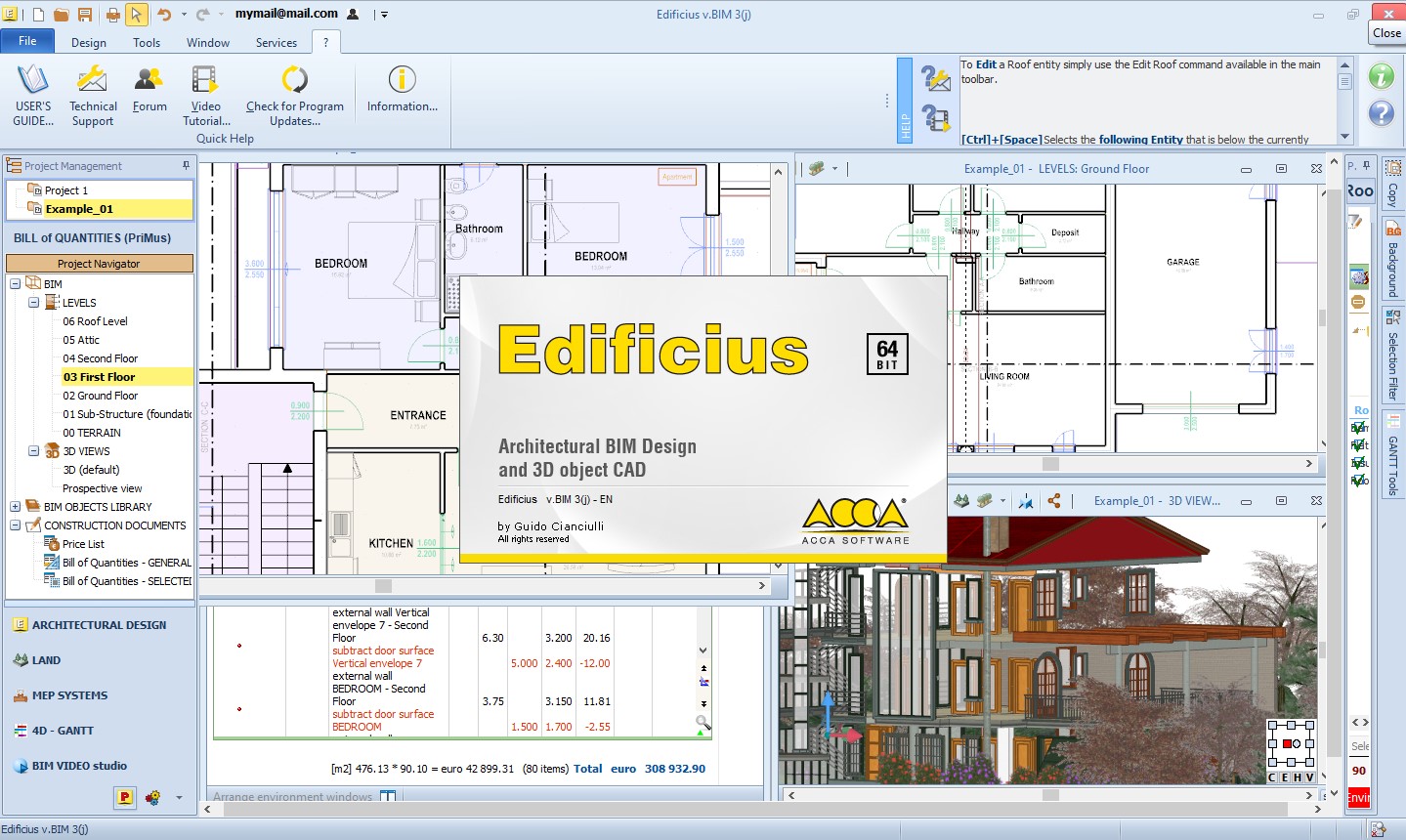Expand the BIM OBJECTS LIBRARY node
The image size is (1406, 840).
coord(16,507)
